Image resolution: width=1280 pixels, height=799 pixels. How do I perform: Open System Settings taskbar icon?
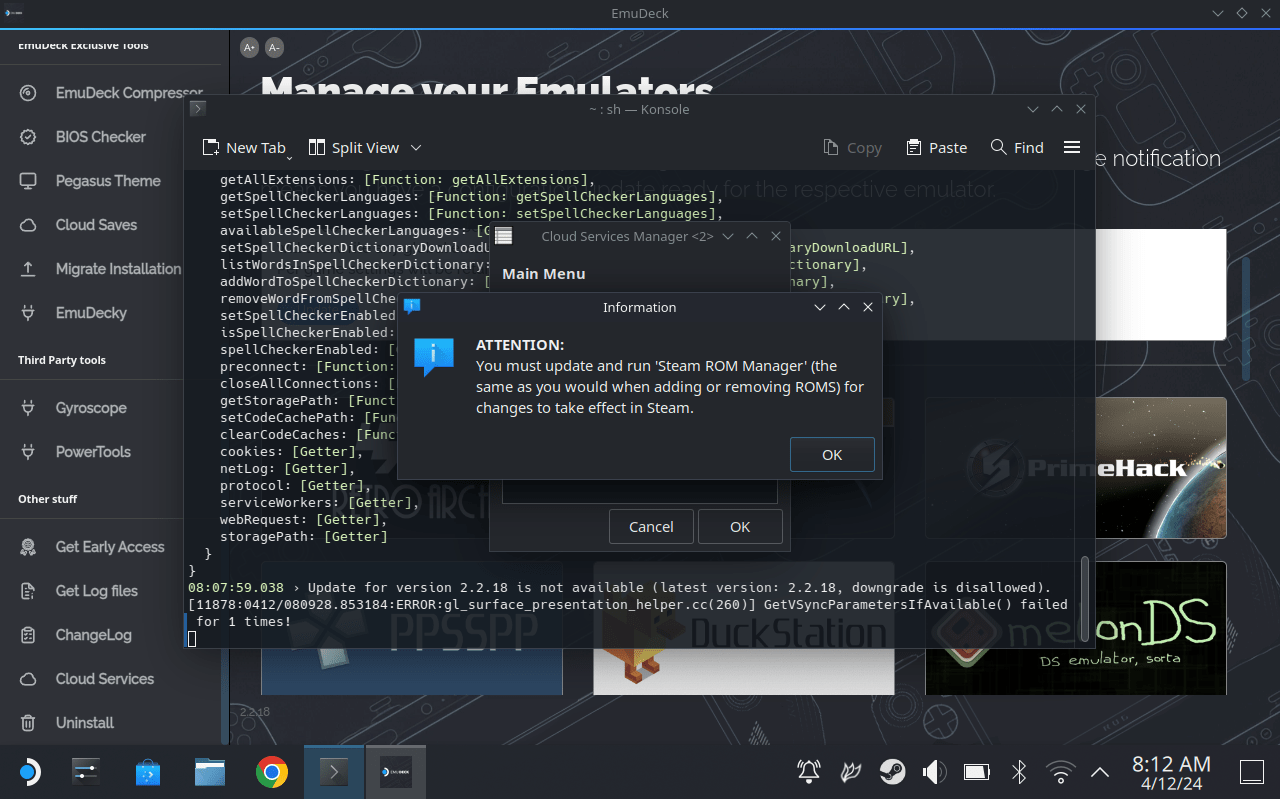point(87,771)
